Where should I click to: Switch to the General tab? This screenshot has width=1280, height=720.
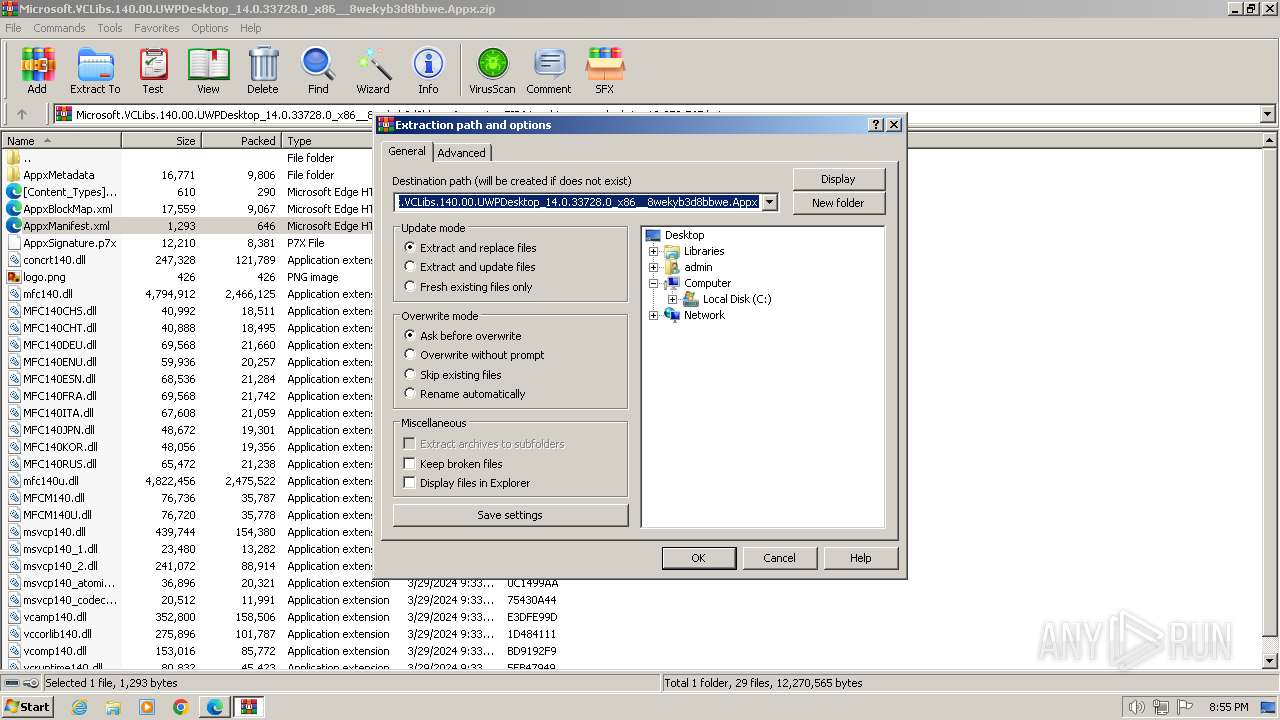point(407,151)
